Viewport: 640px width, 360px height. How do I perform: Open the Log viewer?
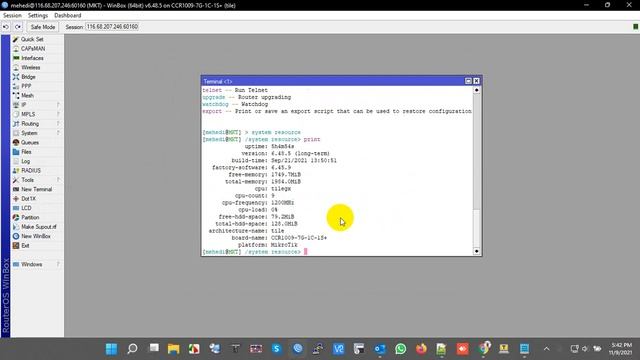tap(25, 161)
